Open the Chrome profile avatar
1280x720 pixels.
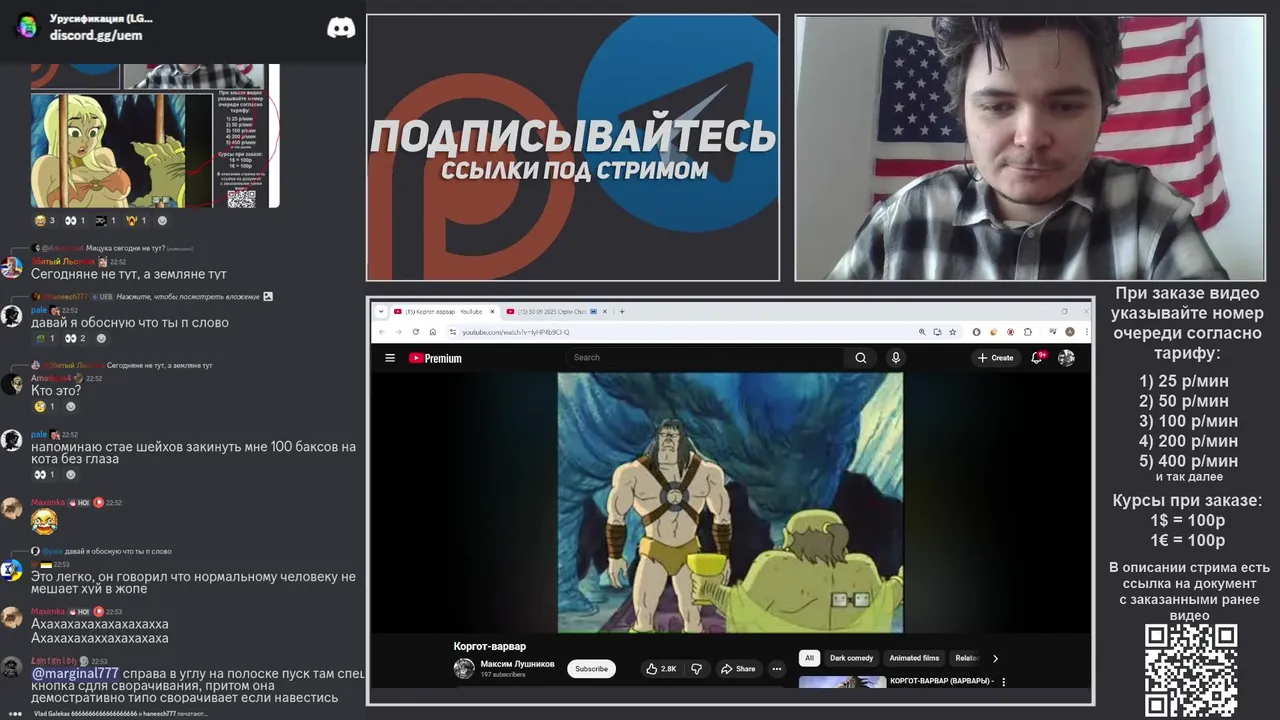coord(1070,332)
